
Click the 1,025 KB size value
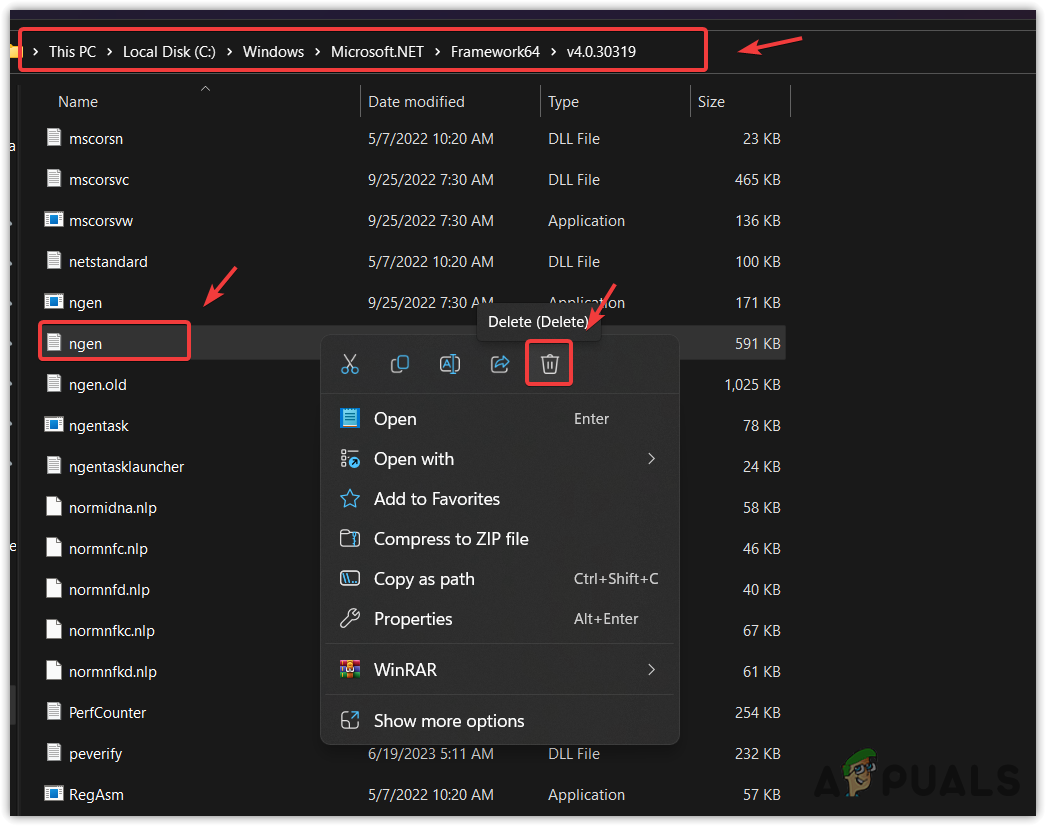(x=752, y=384)
